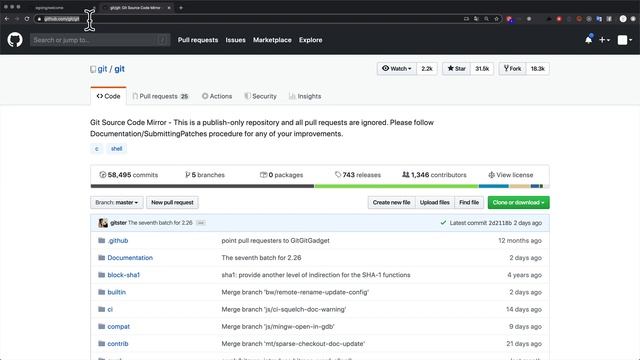Screen dimensions: 640x360
Task: Click the browser forward arrow
Action: tap(17, 19)
